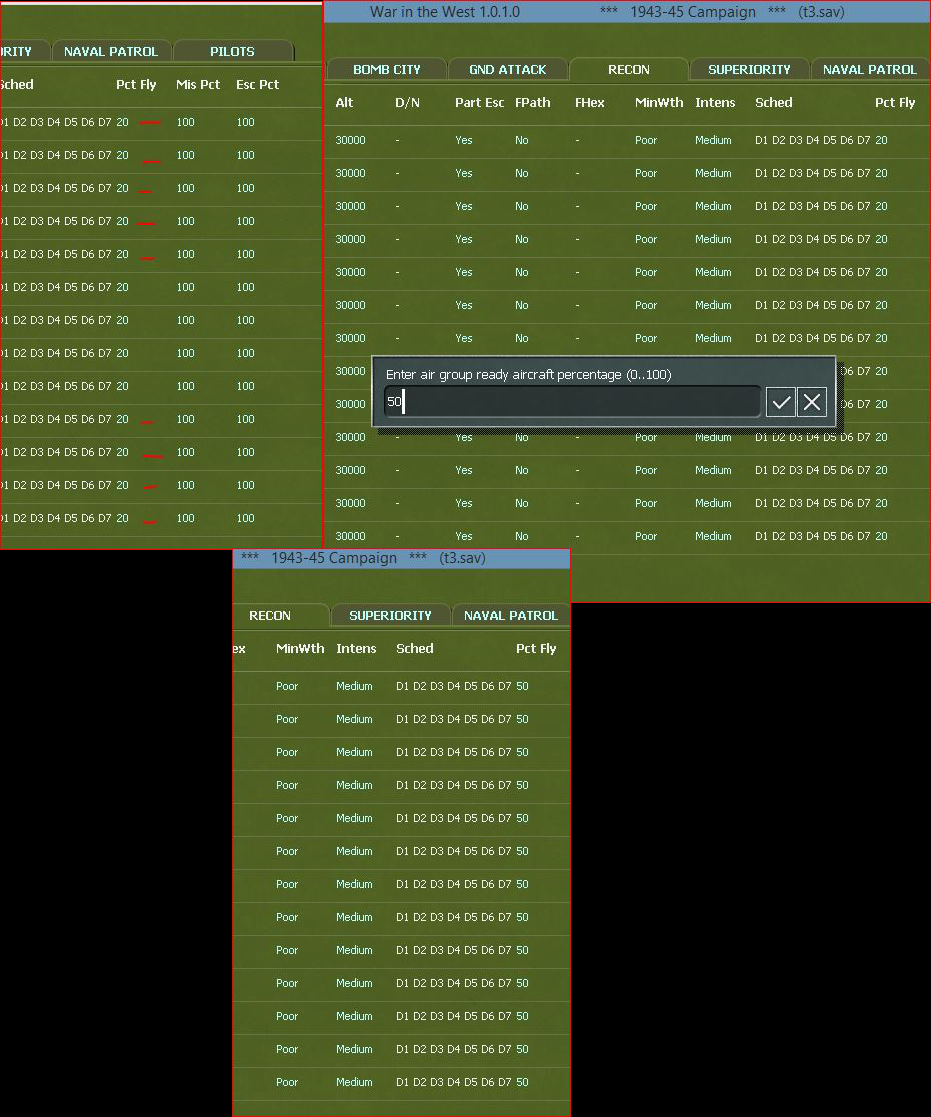Select the FHex column header
Screen dimensions: 931x1117
(590, 103)
